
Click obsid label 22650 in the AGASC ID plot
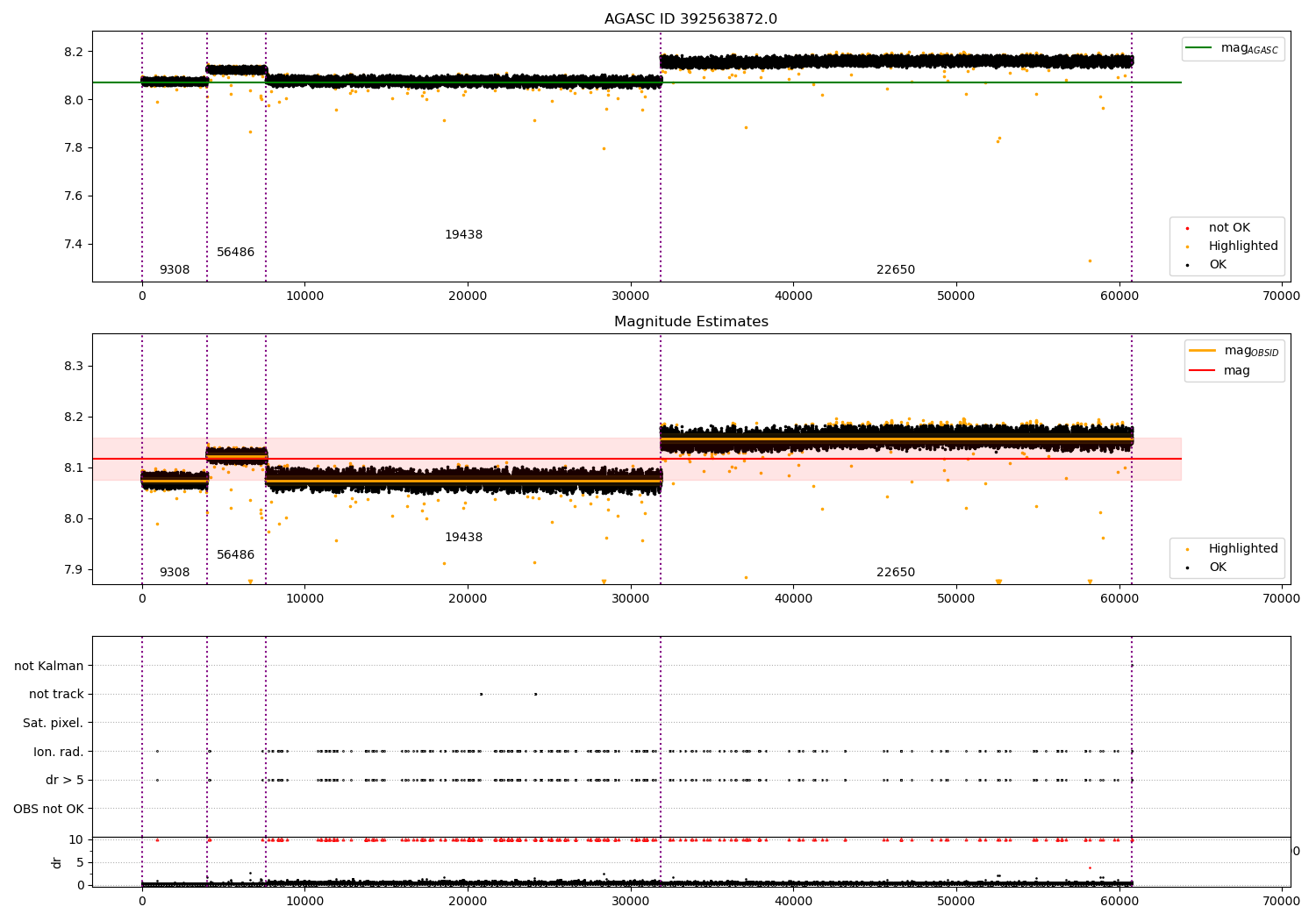click(x=896, y=270)
